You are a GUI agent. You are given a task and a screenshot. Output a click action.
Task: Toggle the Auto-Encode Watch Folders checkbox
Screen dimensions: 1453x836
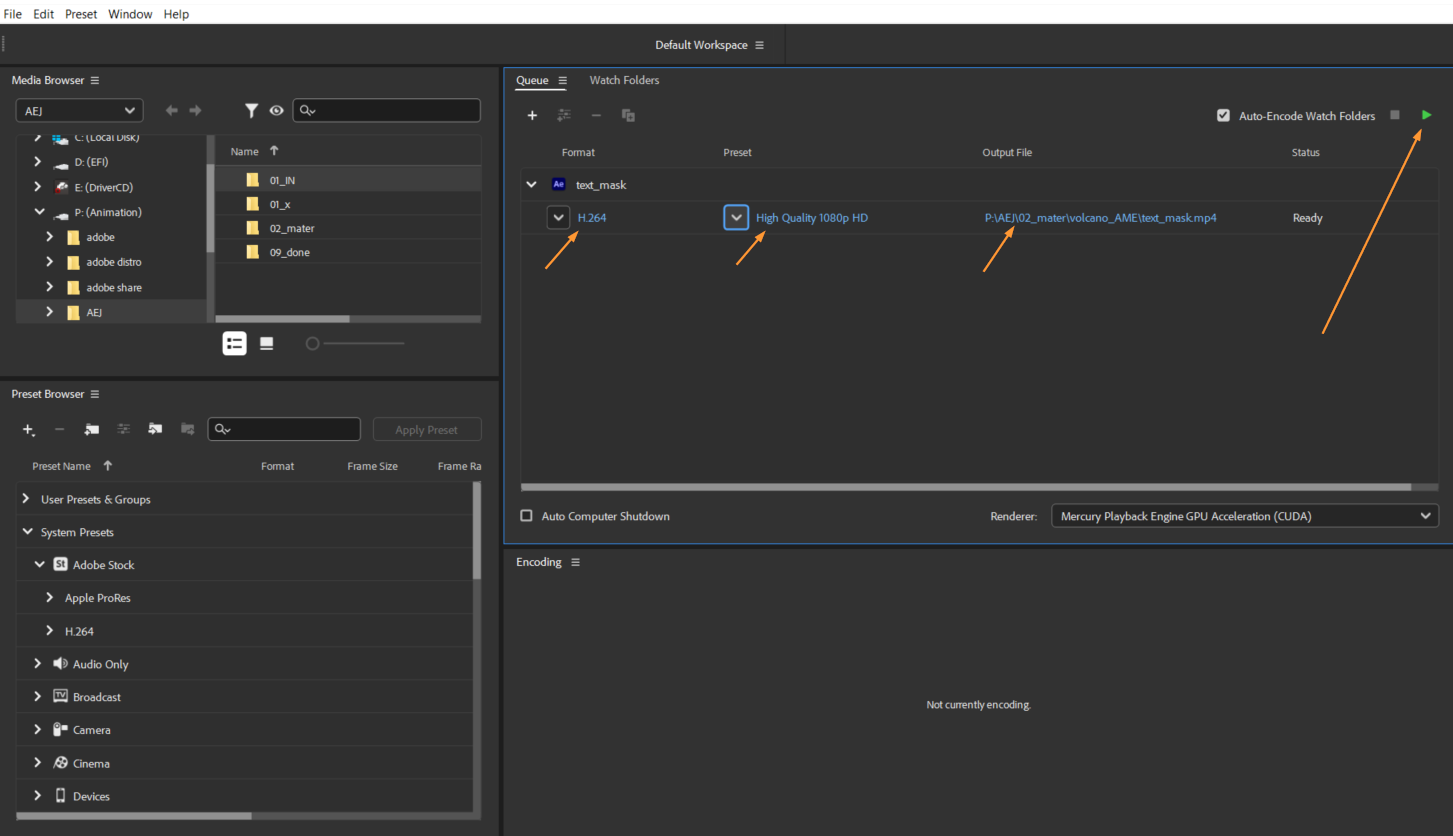[1223, 116]
